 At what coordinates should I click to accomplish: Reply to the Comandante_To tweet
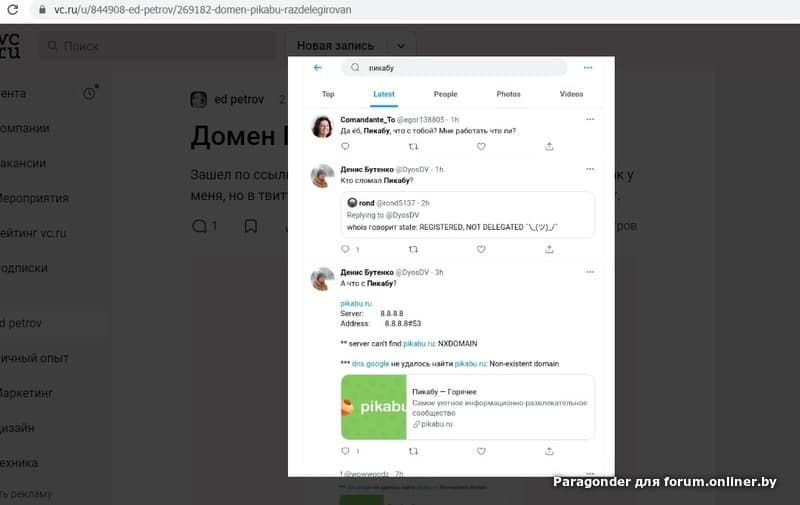[345, 146]
